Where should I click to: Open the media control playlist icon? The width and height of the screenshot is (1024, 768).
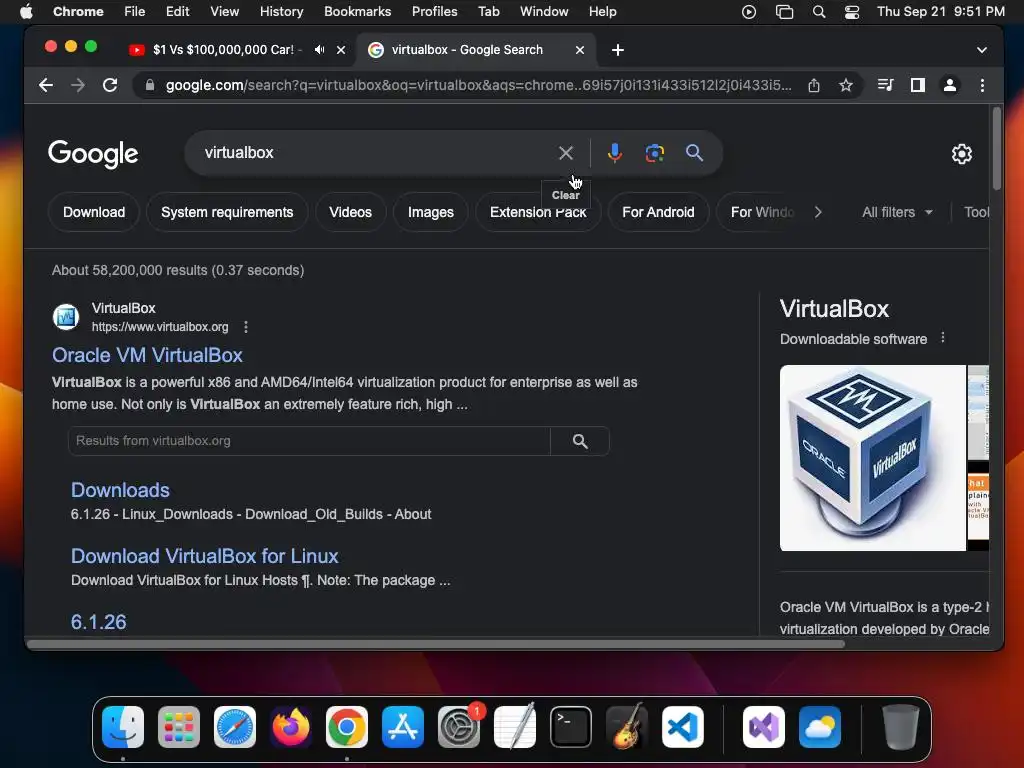886,85
